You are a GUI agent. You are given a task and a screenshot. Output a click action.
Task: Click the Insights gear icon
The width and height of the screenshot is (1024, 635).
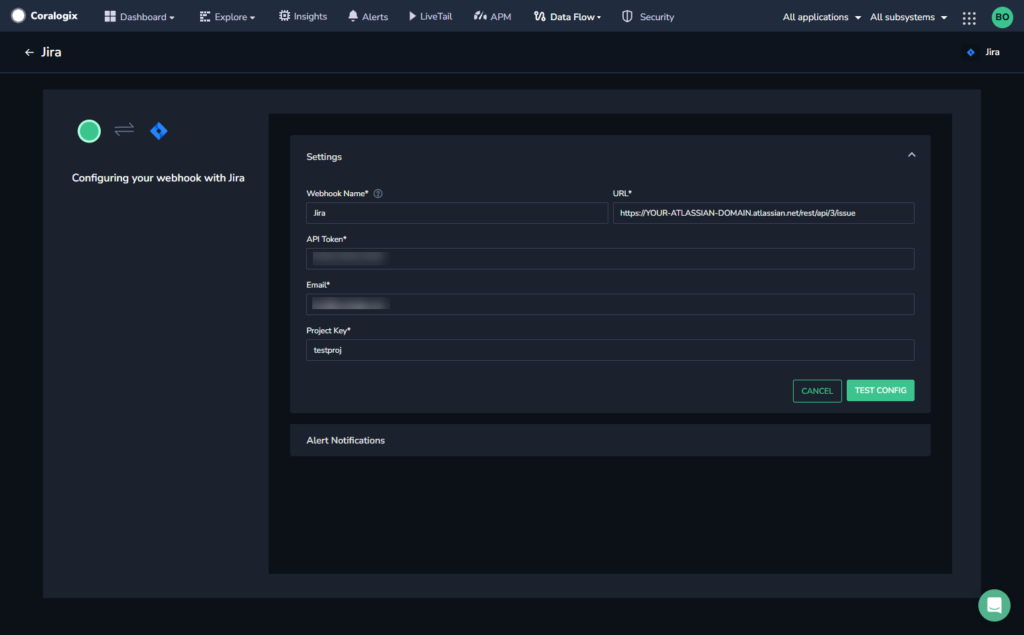284,16
